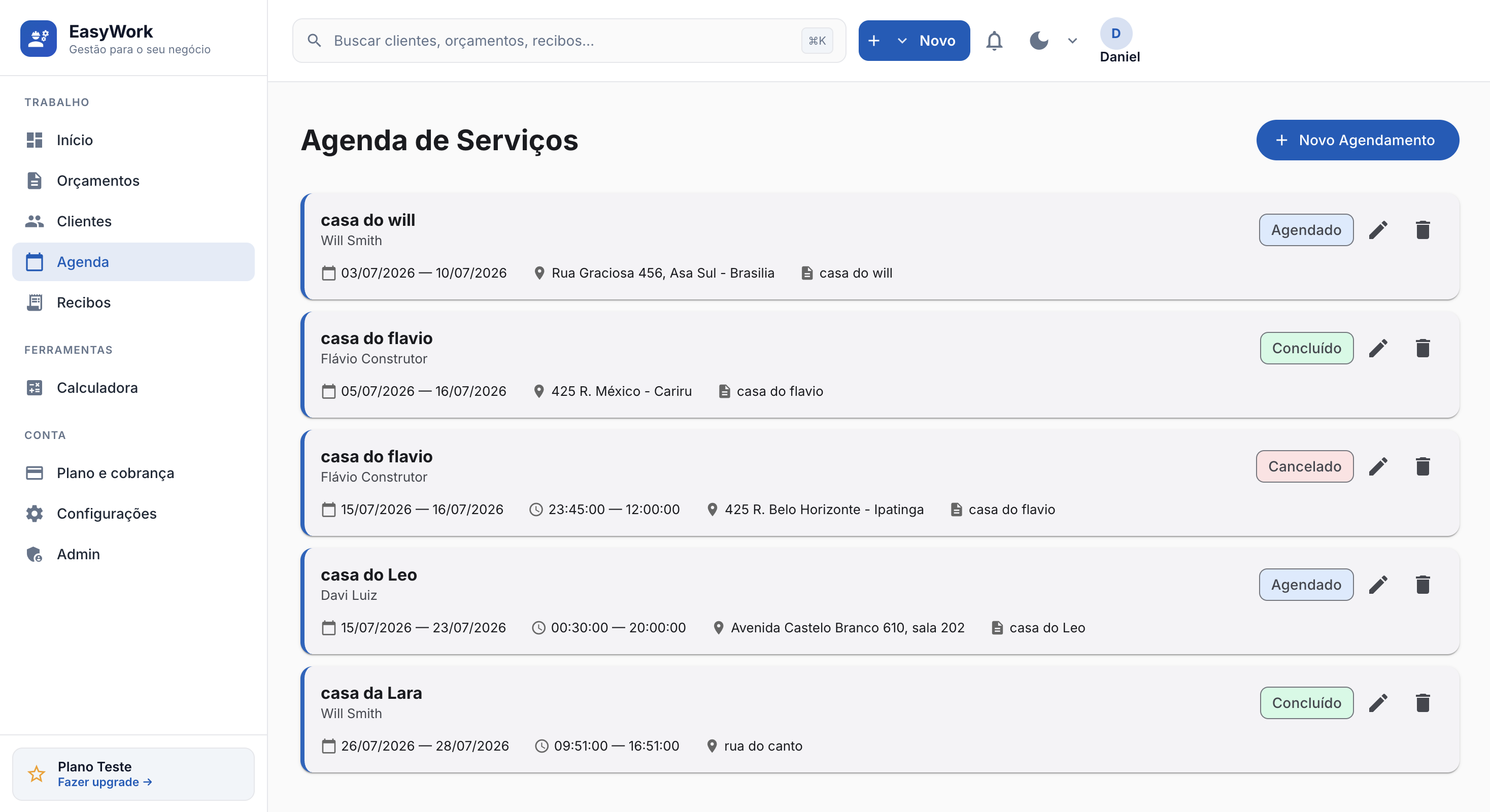Click the 26/07/2026 — 28/07/2026 date range

[425, 746]
